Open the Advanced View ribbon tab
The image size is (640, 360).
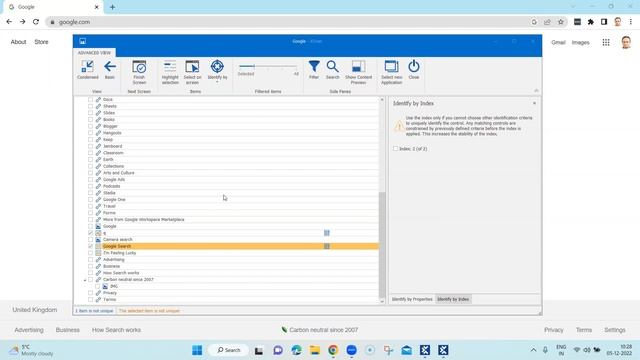pos(94,53)
